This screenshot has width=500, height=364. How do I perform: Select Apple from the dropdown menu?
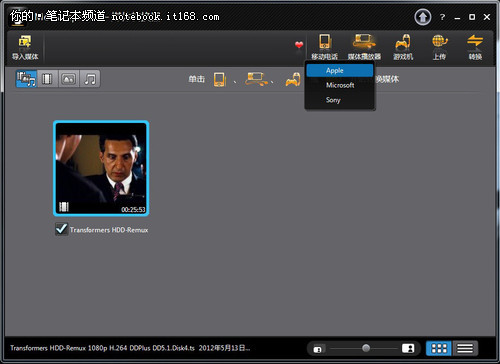tap(340, 70)
